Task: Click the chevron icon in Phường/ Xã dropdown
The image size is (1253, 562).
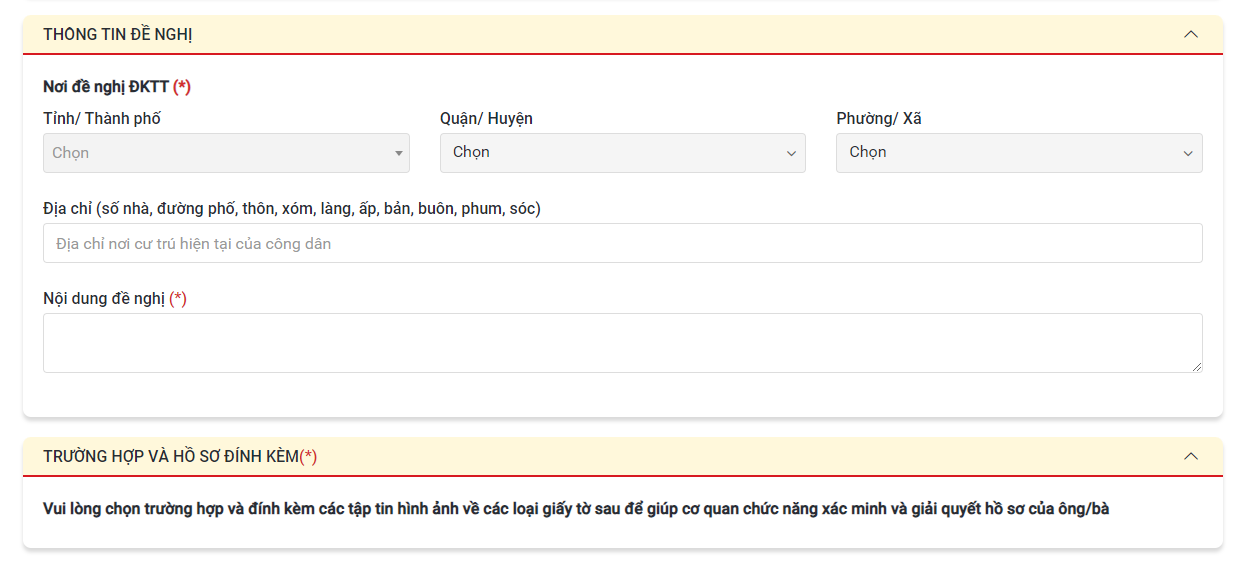Action: (x=1188, y=154)
